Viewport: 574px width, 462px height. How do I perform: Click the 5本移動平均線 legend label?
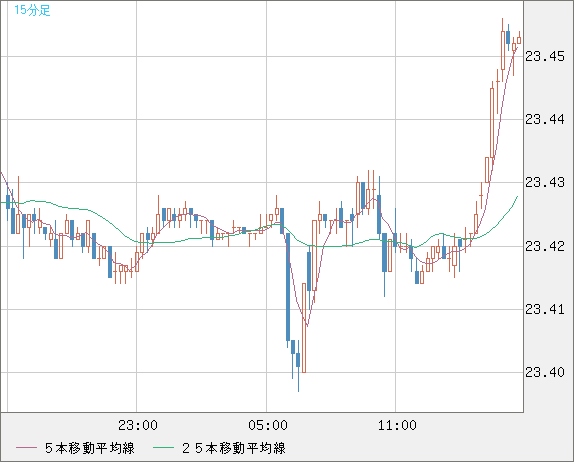click(90, 448)
